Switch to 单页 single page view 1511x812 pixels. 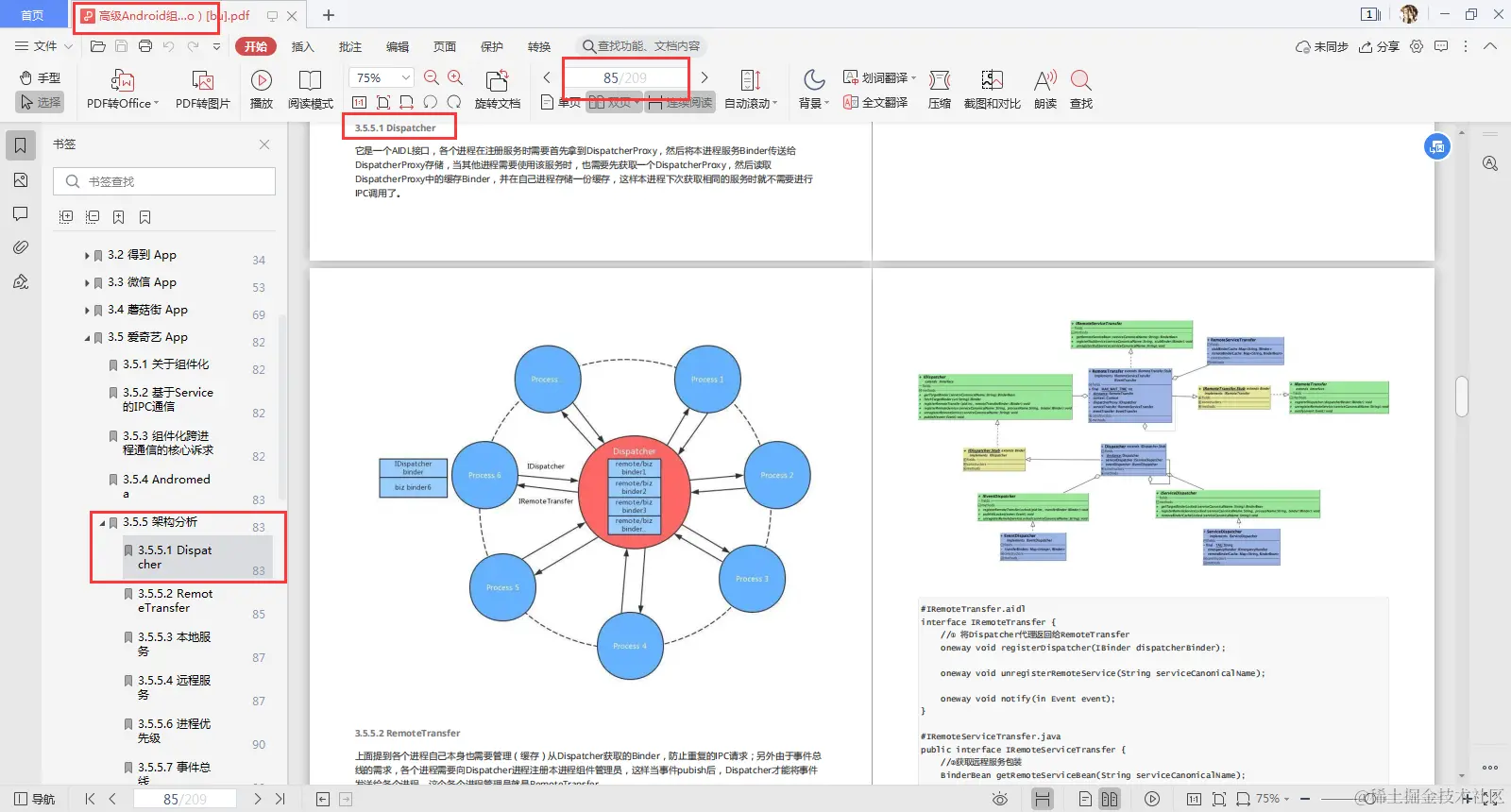561,102
